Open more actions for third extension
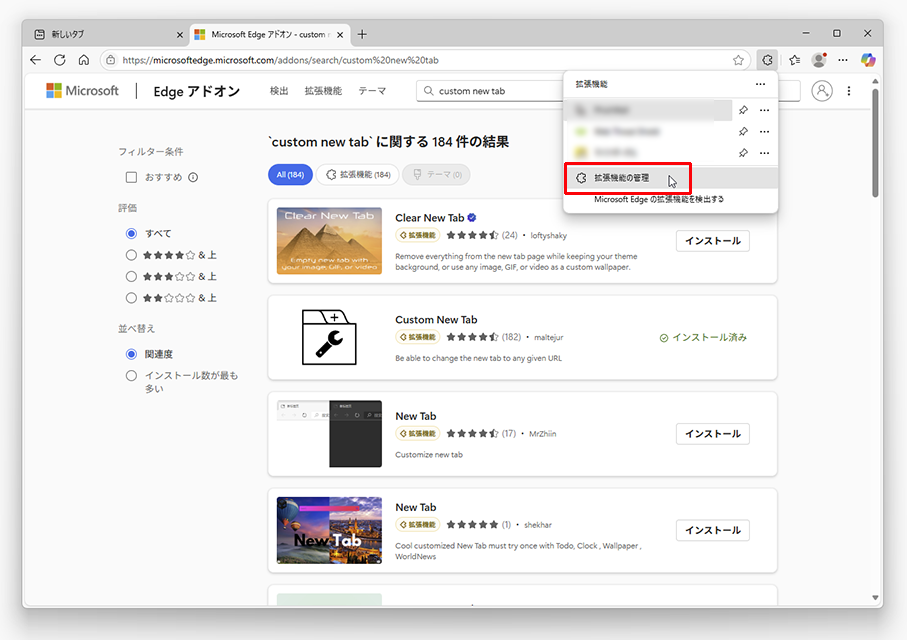Image resolution: width=907 pixels, height=640 pixels. click(x=764, y=153)
